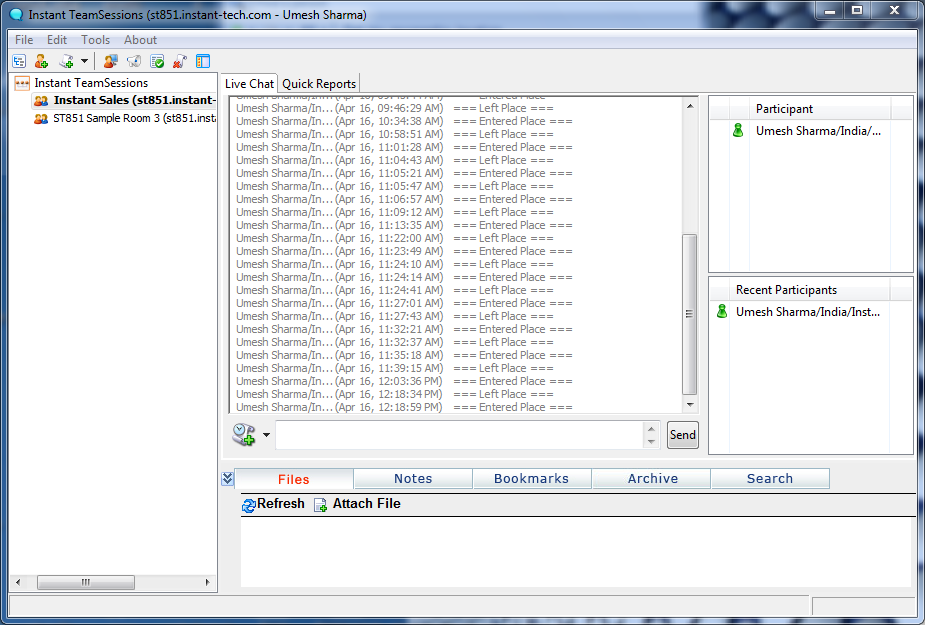
Task: Click the chat message input field
Action: 460,435
